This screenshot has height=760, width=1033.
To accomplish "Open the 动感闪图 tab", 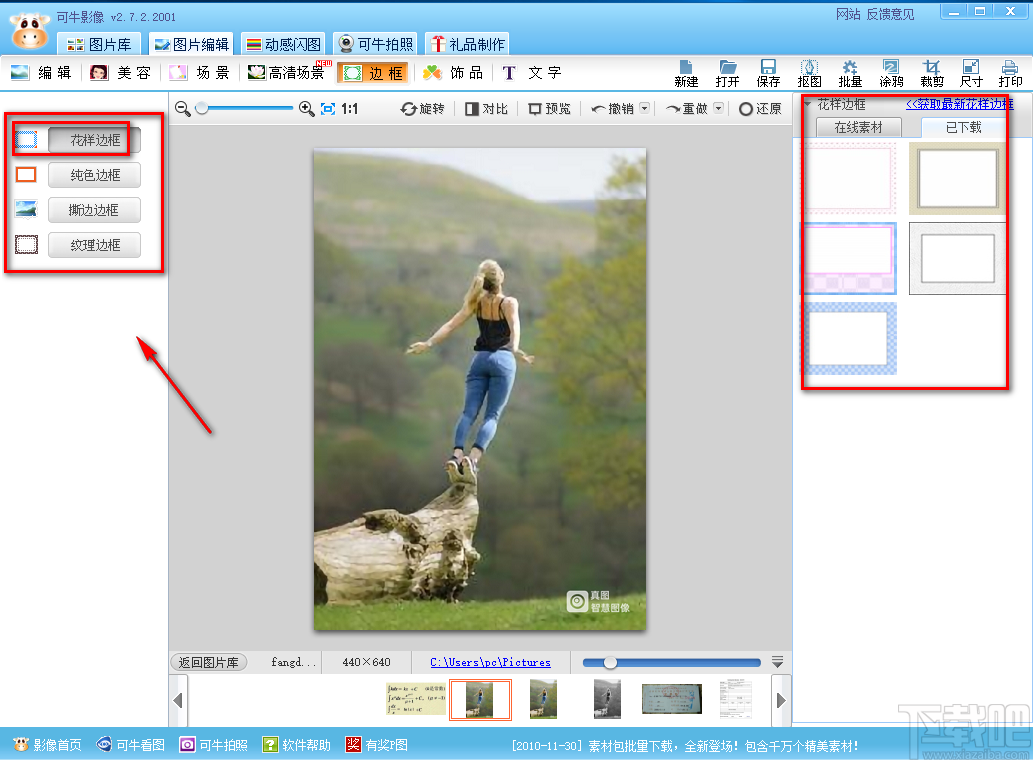I will [283, 44].
